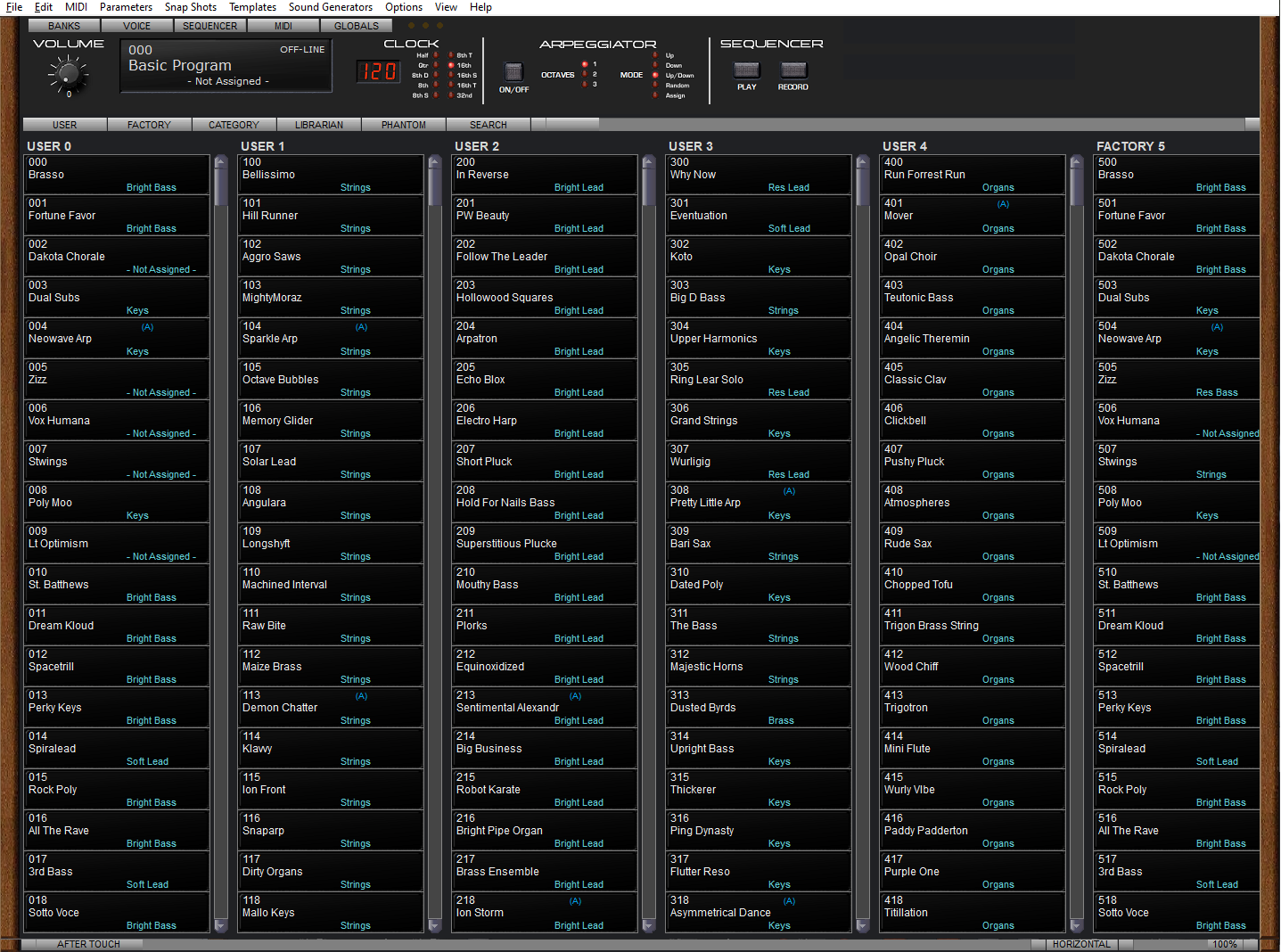Click the red 120 tempo display
The height and width of the screenshot is (952, 1281).
click(x=378, y=71)
